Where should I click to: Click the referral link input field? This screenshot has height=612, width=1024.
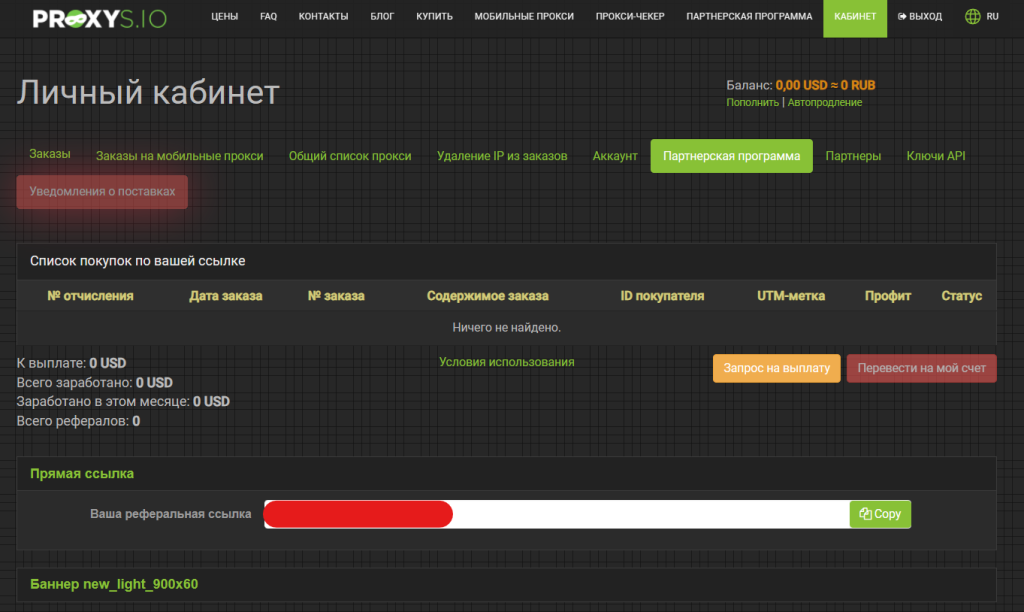tap(650, 514)
